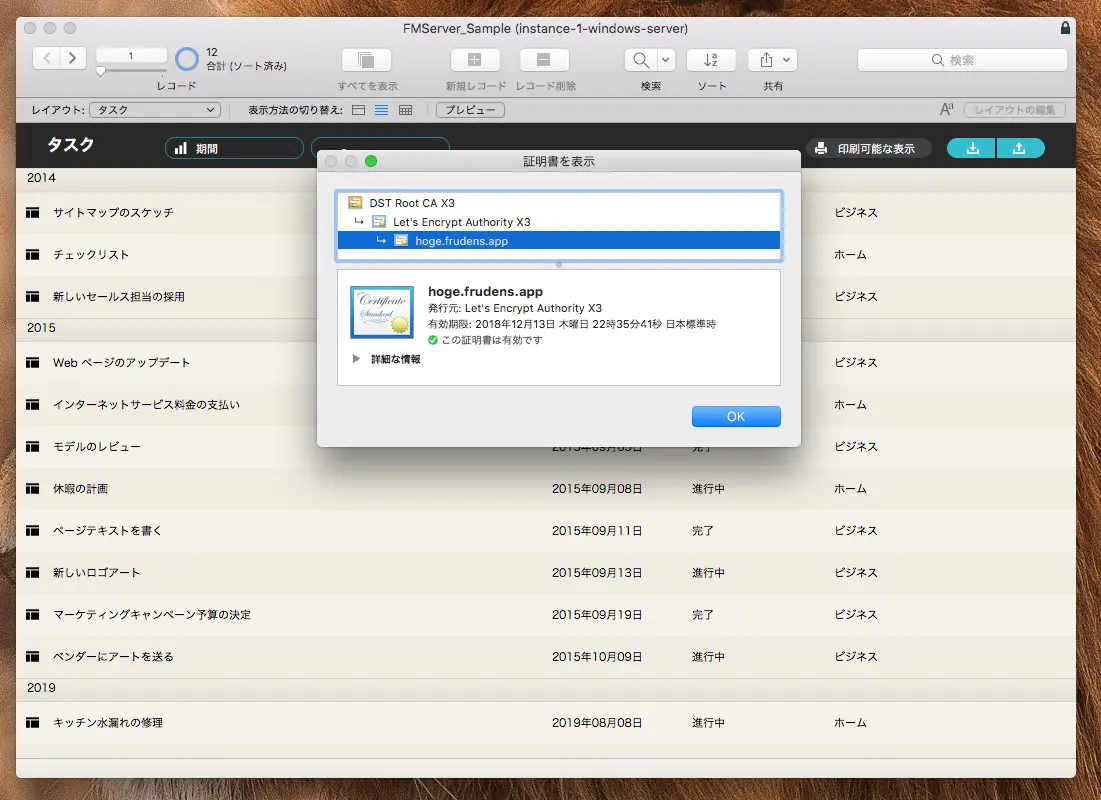Click the formatting bar Aa icon
The width and height of the screenshot is (1101, 800).
(947, 110)
